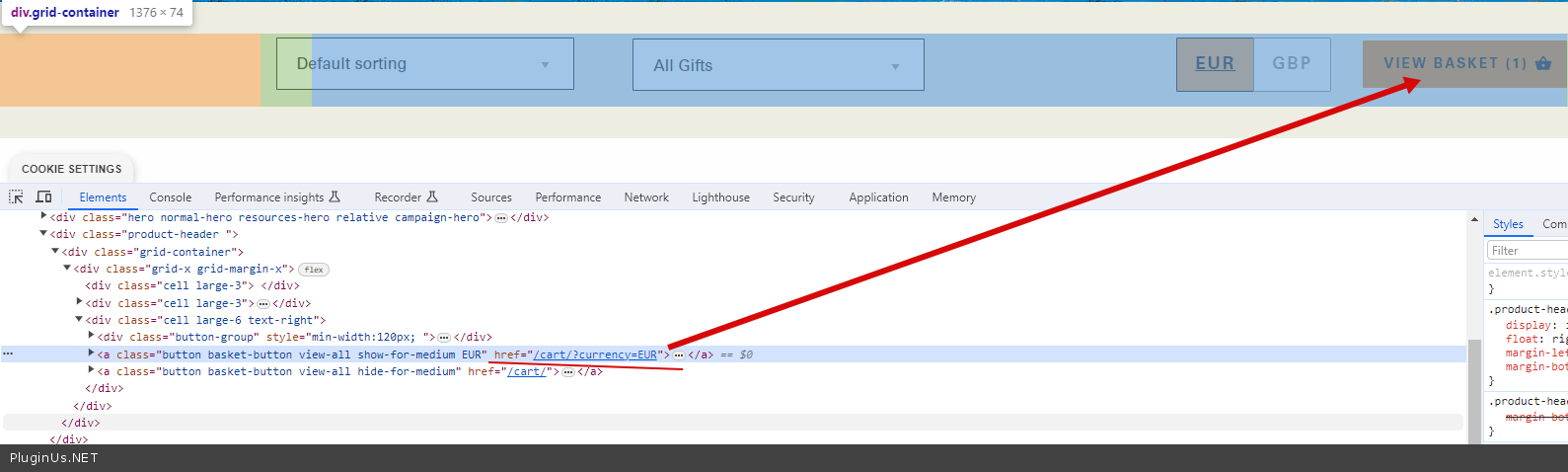This screenshot has height=472, width=1568.
Task: Open the Network tab
Action: click(x=646, y=197)
